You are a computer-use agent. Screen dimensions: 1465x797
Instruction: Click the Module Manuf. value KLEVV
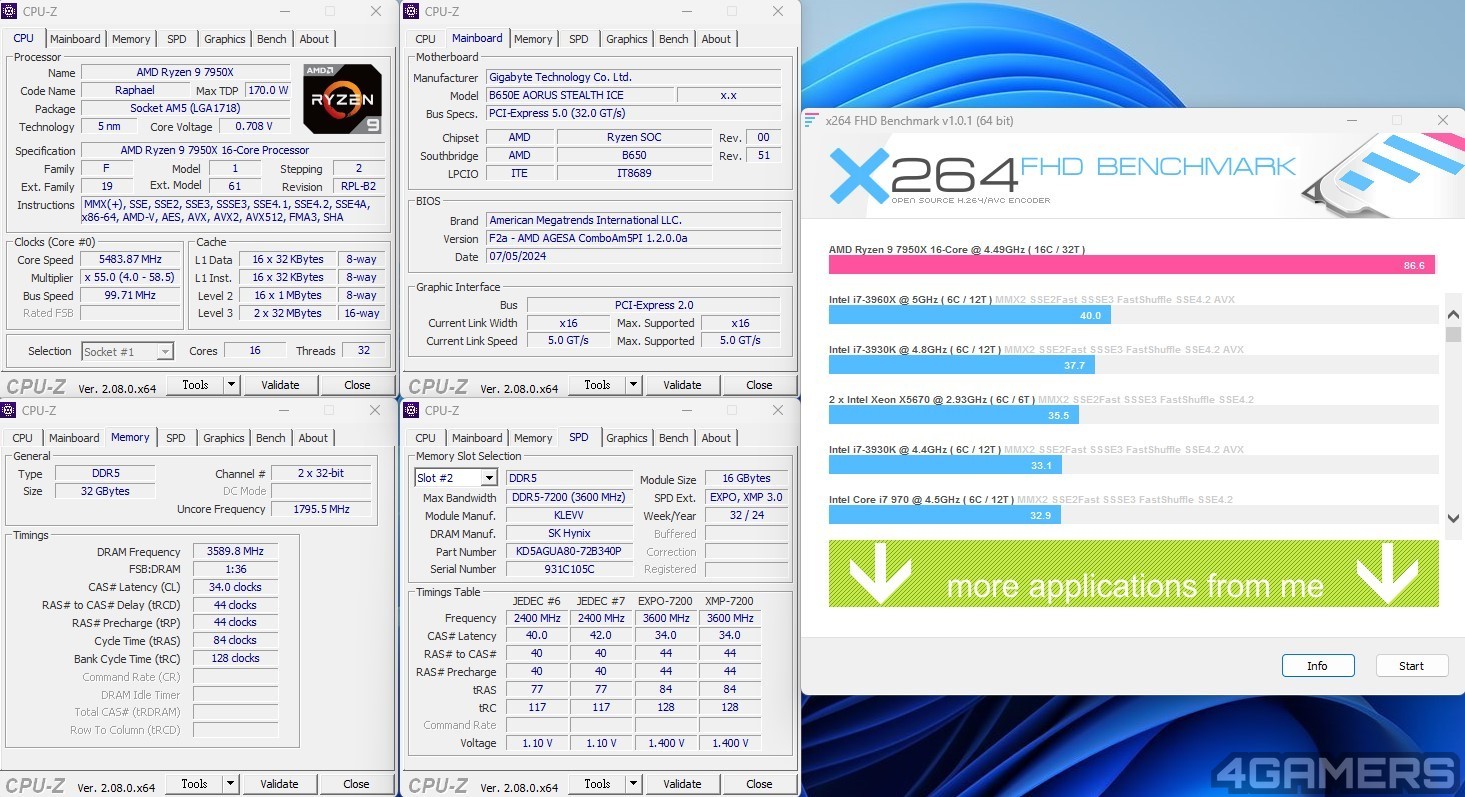tap(569, 516)
